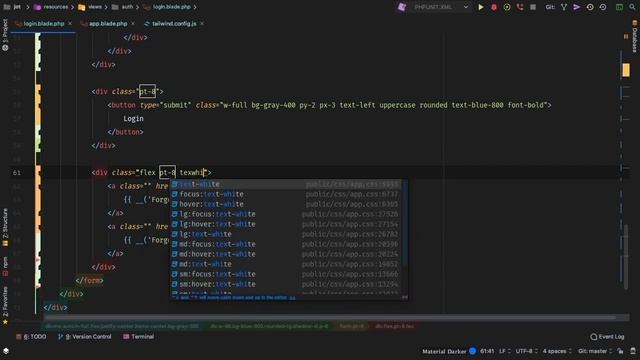Click the jet project breadcrumb
Screen dimensions: 640x360
tap(13, 7)
